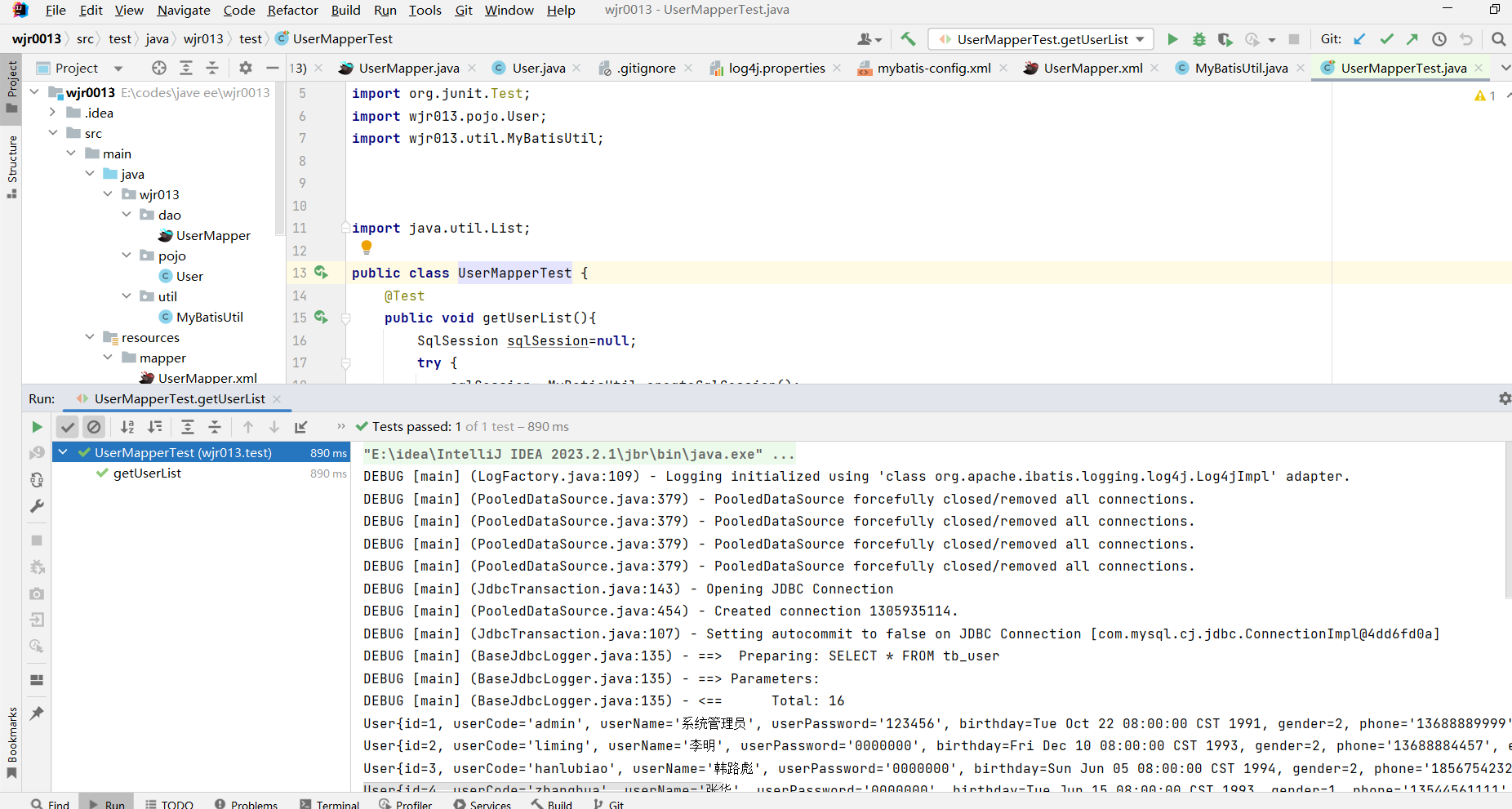Open Project panel gear options

point(246,68)
